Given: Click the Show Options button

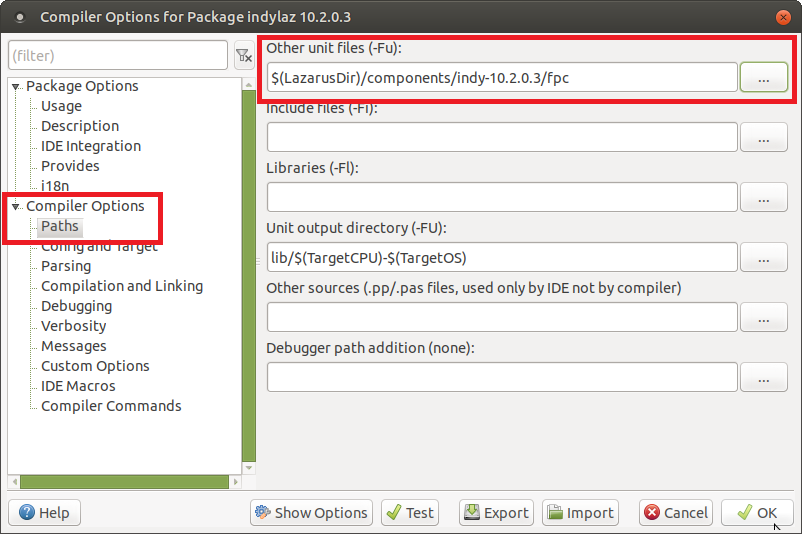Looking at the screenshot, I should click(311, 513).
